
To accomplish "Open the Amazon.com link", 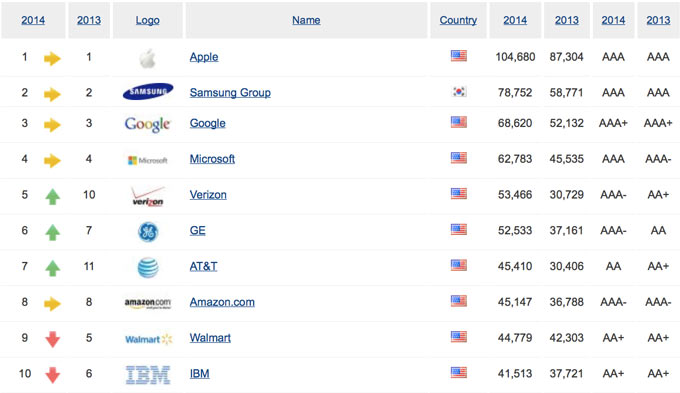I will click(222, 302).
